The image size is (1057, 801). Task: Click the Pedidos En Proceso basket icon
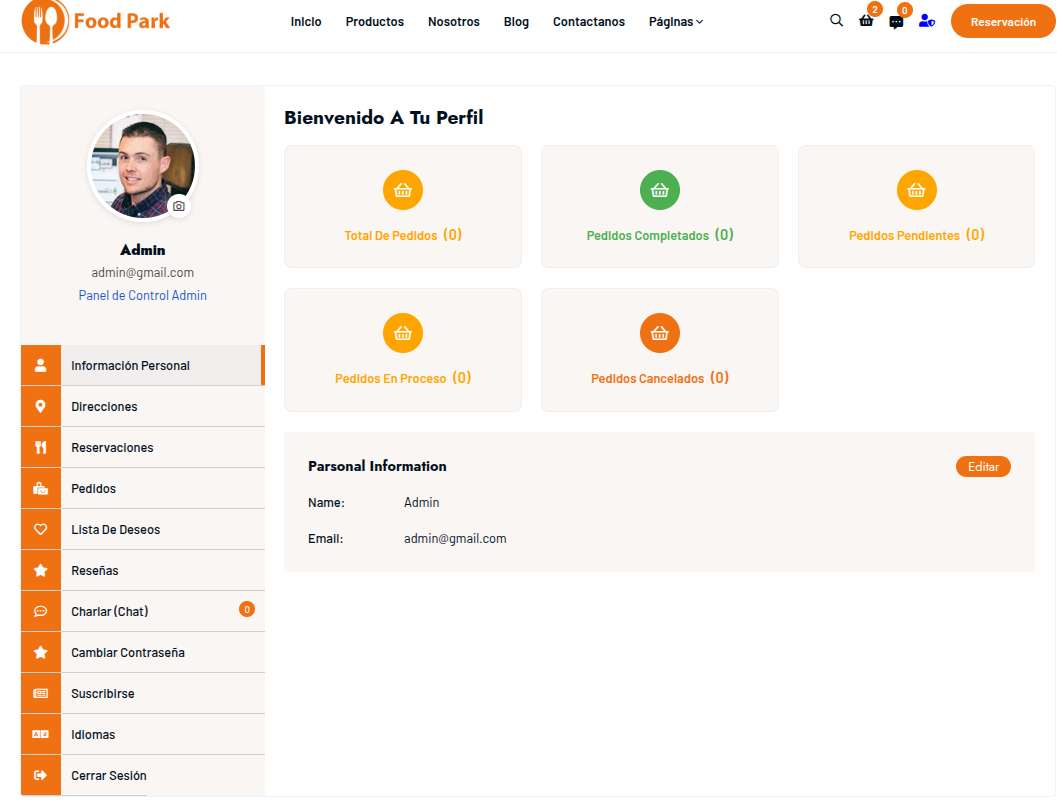tap(403, 333)
